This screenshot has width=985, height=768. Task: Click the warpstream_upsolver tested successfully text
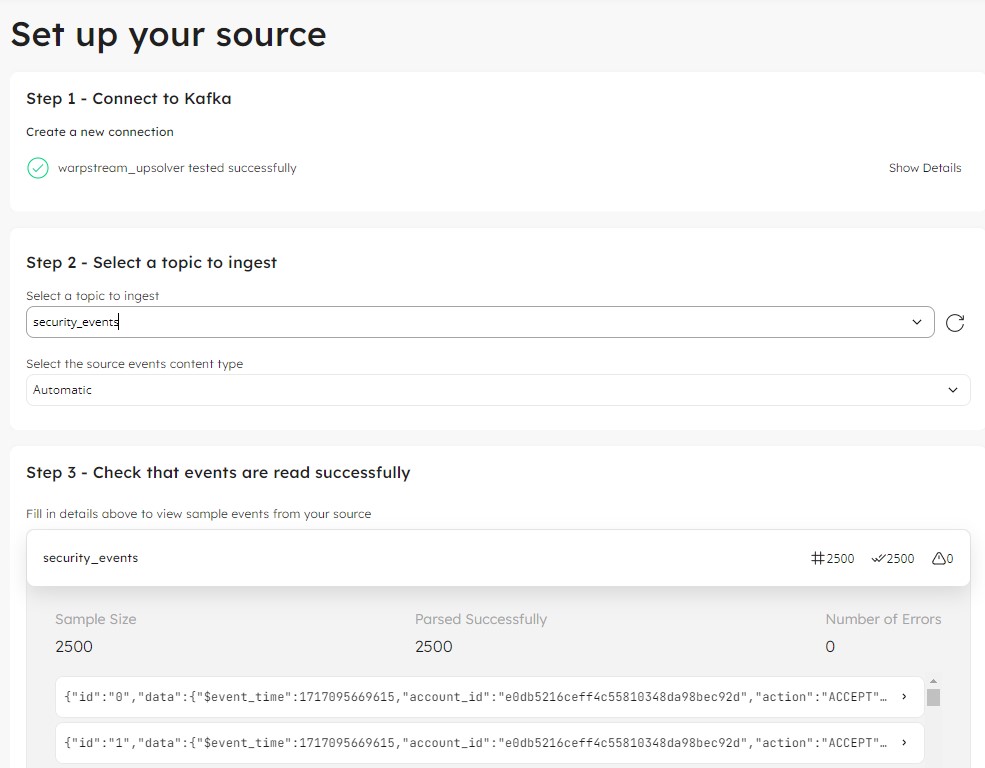coord(177,168)
